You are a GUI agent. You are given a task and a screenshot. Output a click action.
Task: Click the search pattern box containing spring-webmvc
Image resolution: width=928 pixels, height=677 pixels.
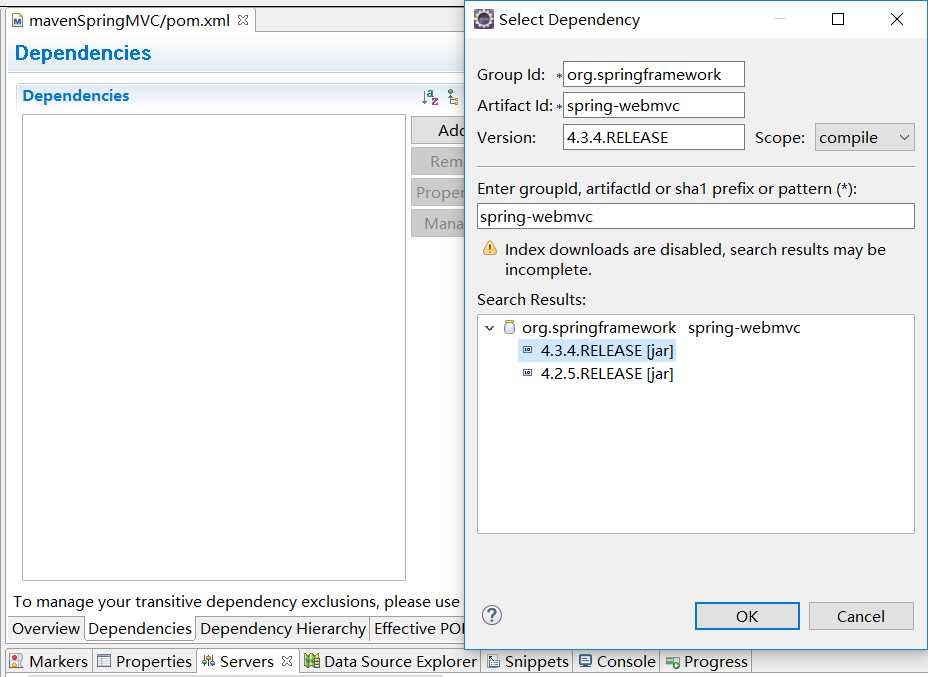[x=695, y=217]
